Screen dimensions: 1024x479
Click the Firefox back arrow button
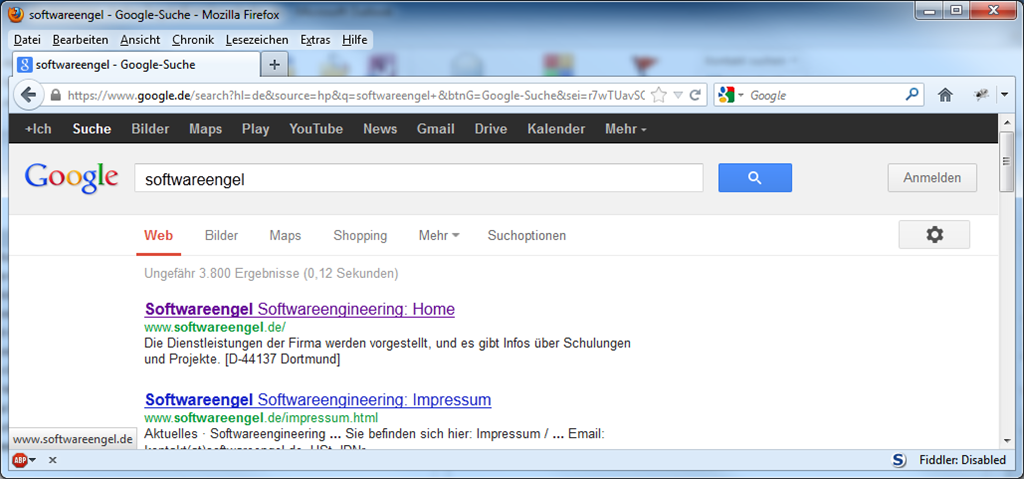tap(28, 95)
